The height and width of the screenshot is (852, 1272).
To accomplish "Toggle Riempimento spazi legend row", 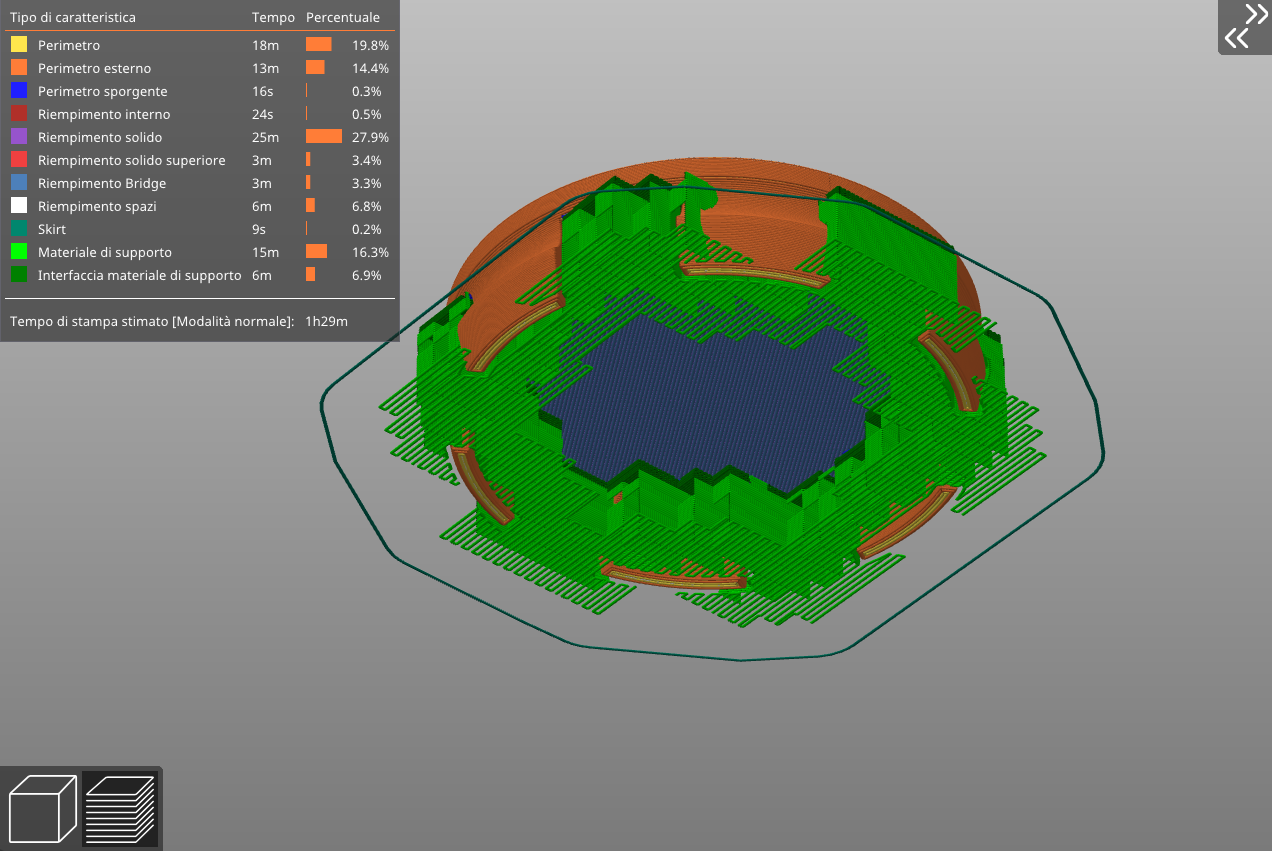I will pyautogui.click(x=199, y=206).
